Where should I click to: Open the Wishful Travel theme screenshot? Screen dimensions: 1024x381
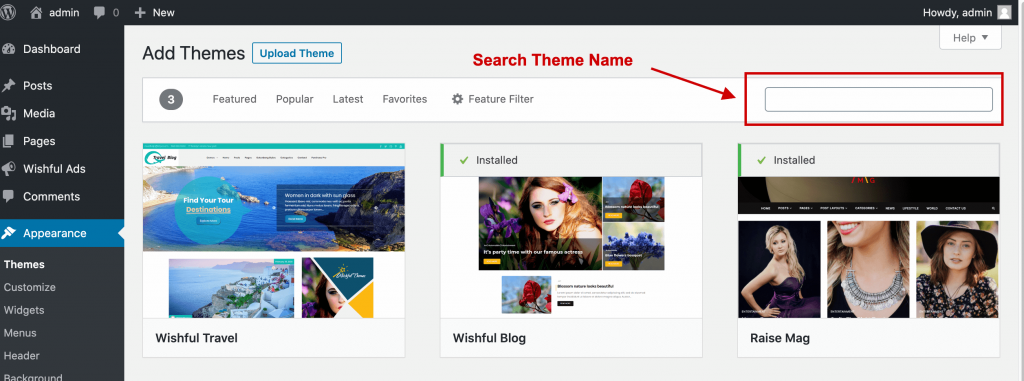[x=274, y=231]
